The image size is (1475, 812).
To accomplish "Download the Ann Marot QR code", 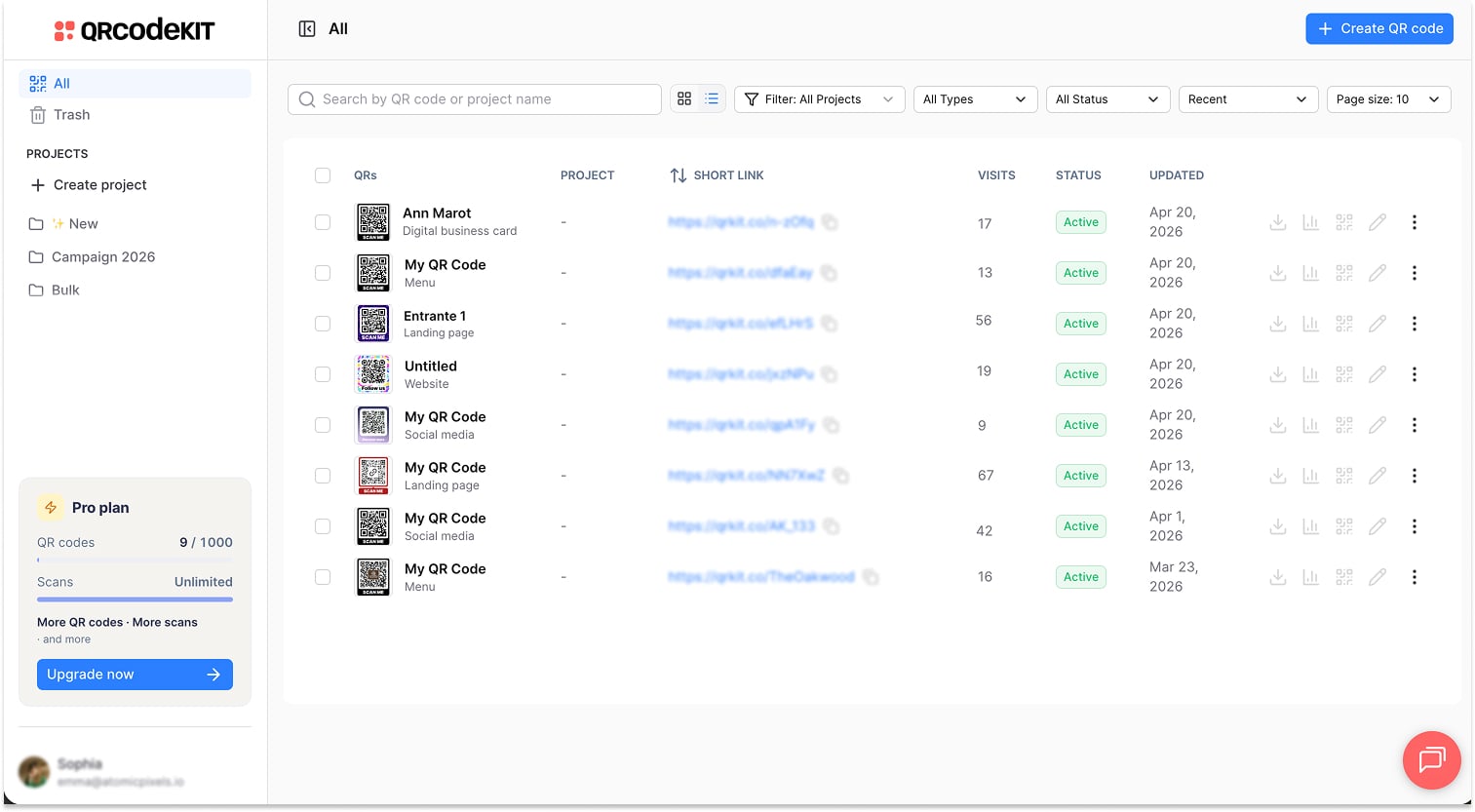I will click(1277, 222).
